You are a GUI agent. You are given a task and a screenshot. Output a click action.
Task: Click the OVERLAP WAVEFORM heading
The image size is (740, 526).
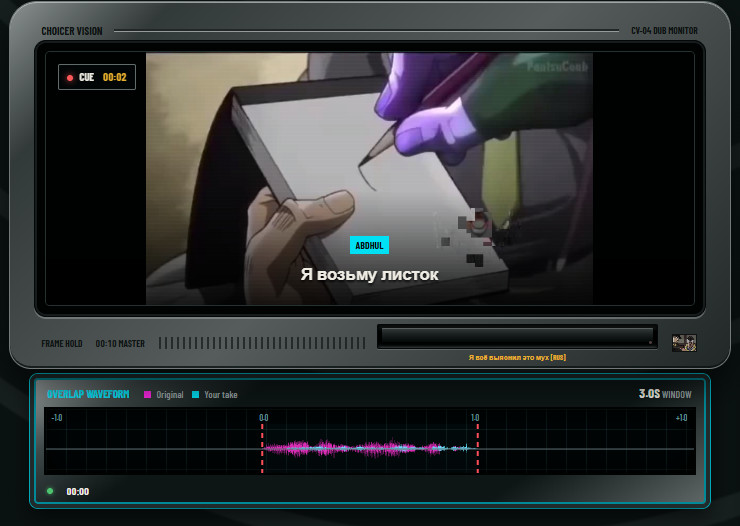[88, 394]
